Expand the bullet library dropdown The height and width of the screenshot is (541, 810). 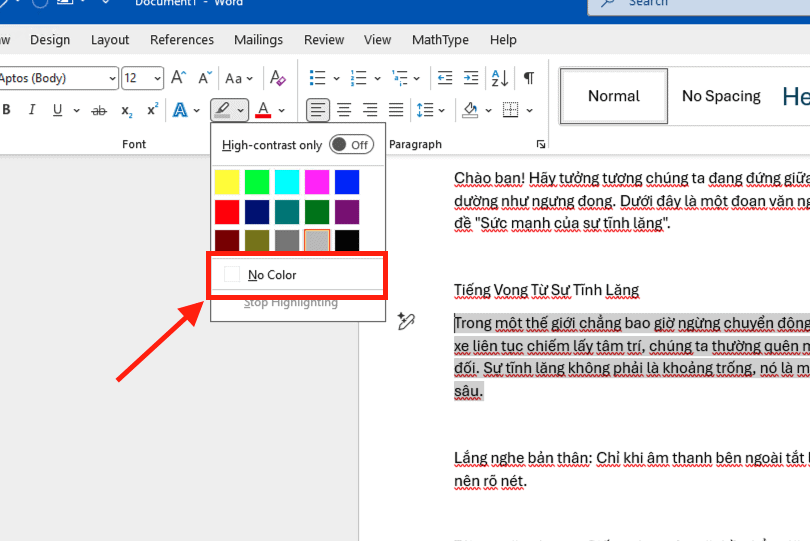336,79
